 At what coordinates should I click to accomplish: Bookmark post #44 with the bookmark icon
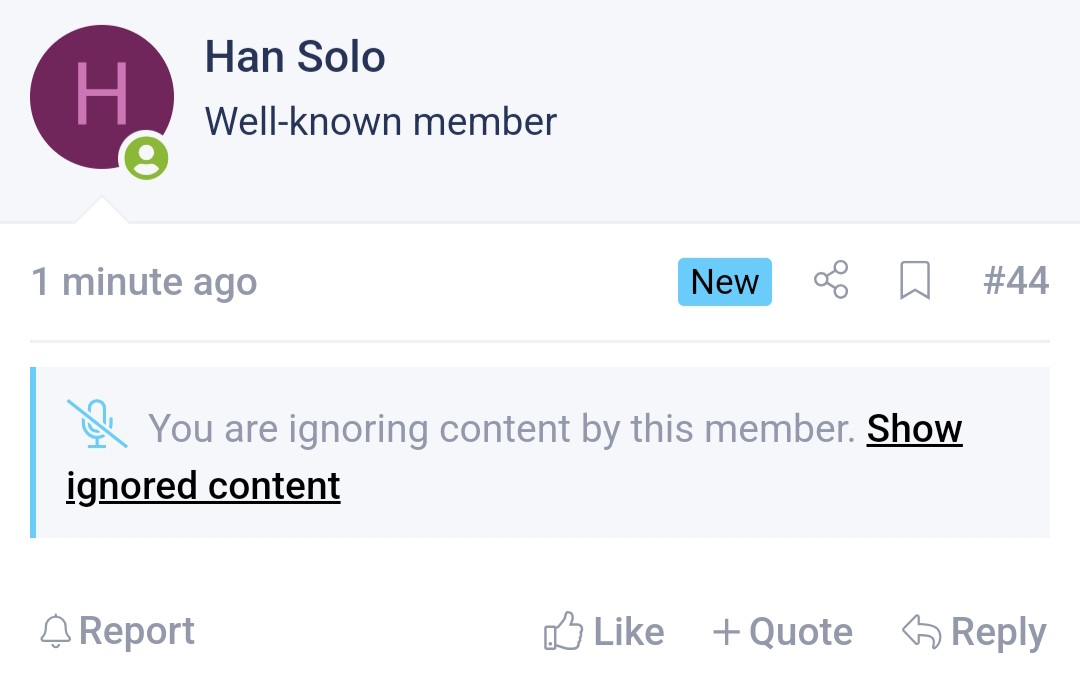(x=915, y=280)
